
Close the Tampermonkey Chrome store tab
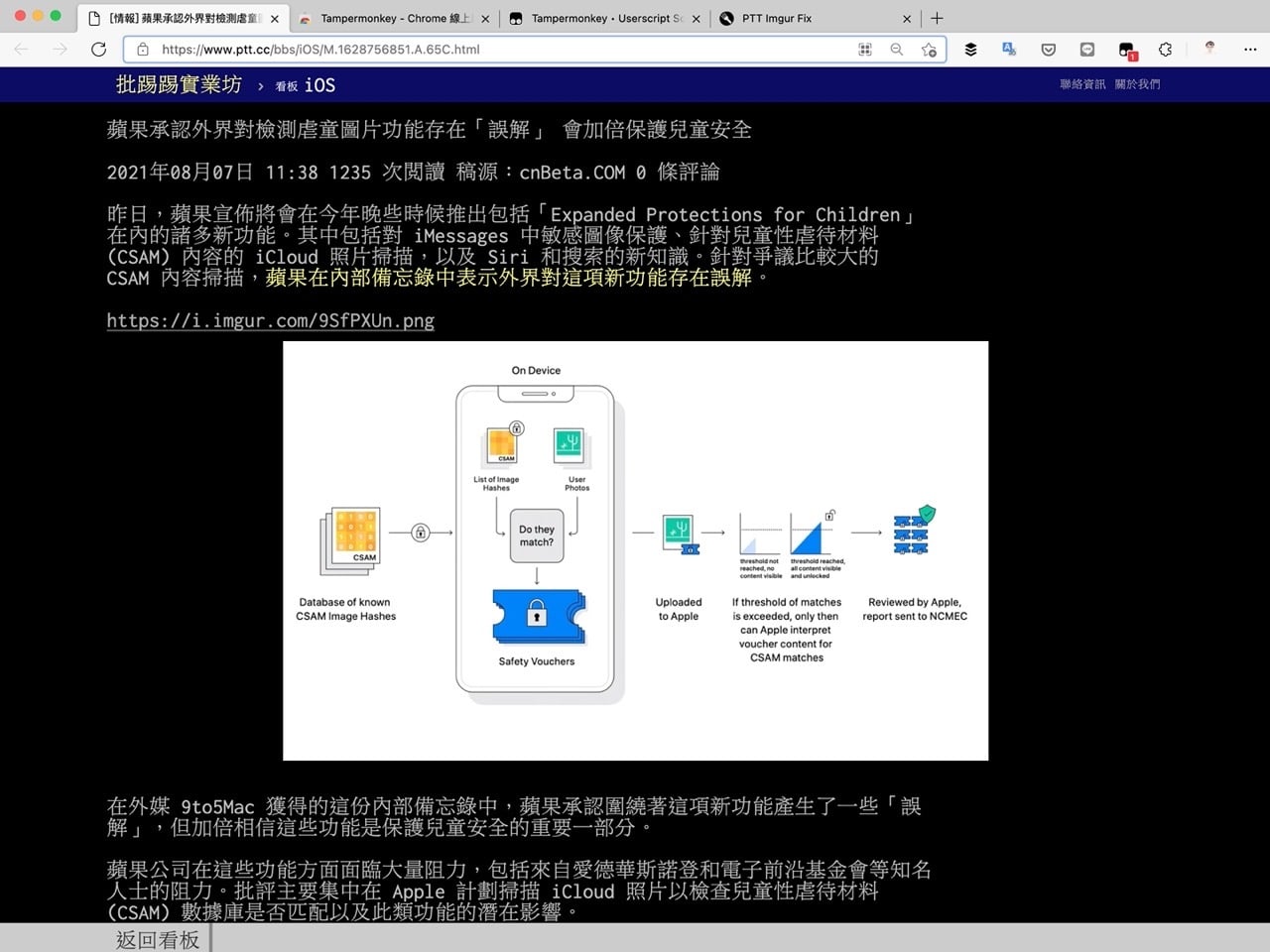(x=485, y=18)
